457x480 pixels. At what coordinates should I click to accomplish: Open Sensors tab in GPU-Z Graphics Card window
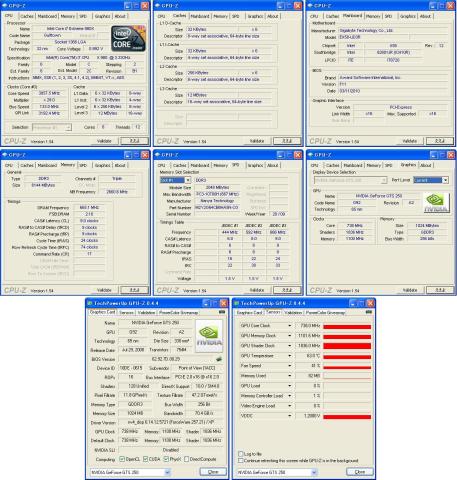coord(126,312)
